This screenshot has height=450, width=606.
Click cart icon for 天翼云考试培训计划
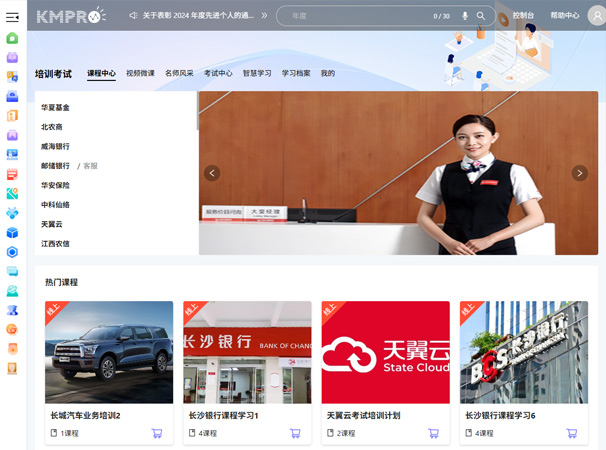pyautogui.click(x=433, y=433)
